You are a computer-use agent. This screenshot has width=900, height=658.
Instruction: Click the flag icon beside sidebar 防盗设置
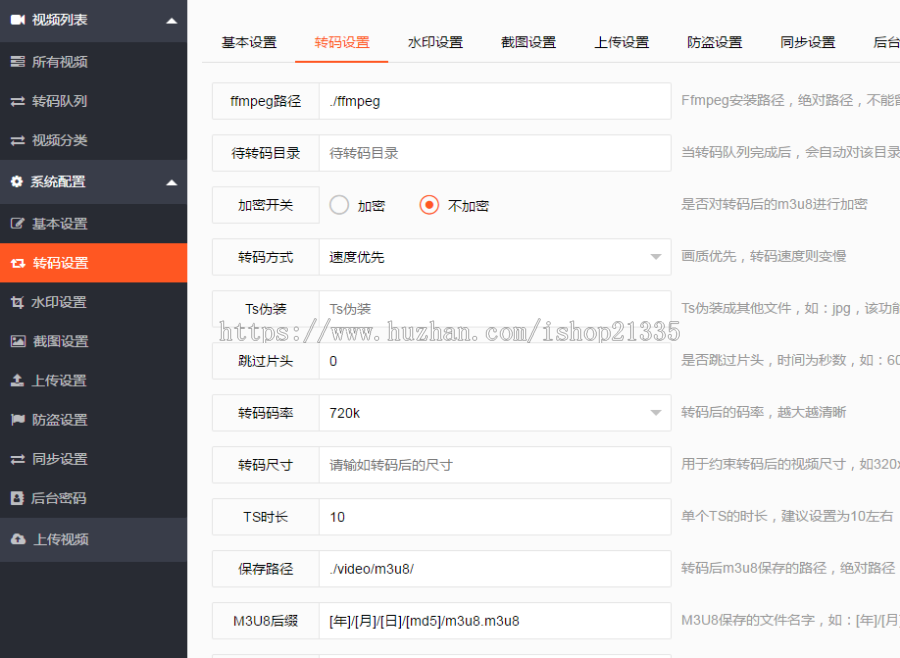pos(18,420)
